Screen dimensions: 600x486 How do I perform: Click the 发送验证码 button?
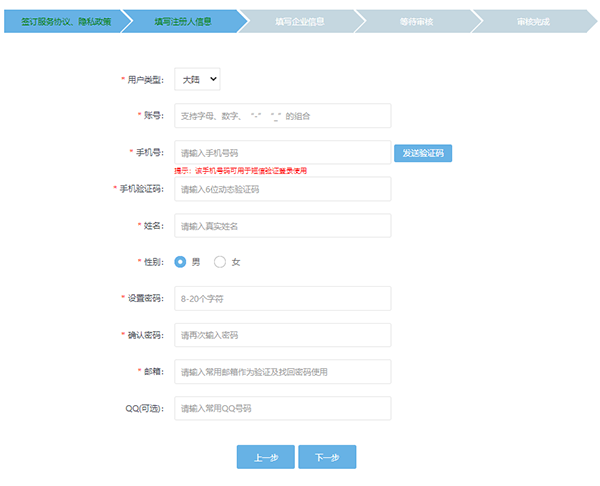coord(423,153)
